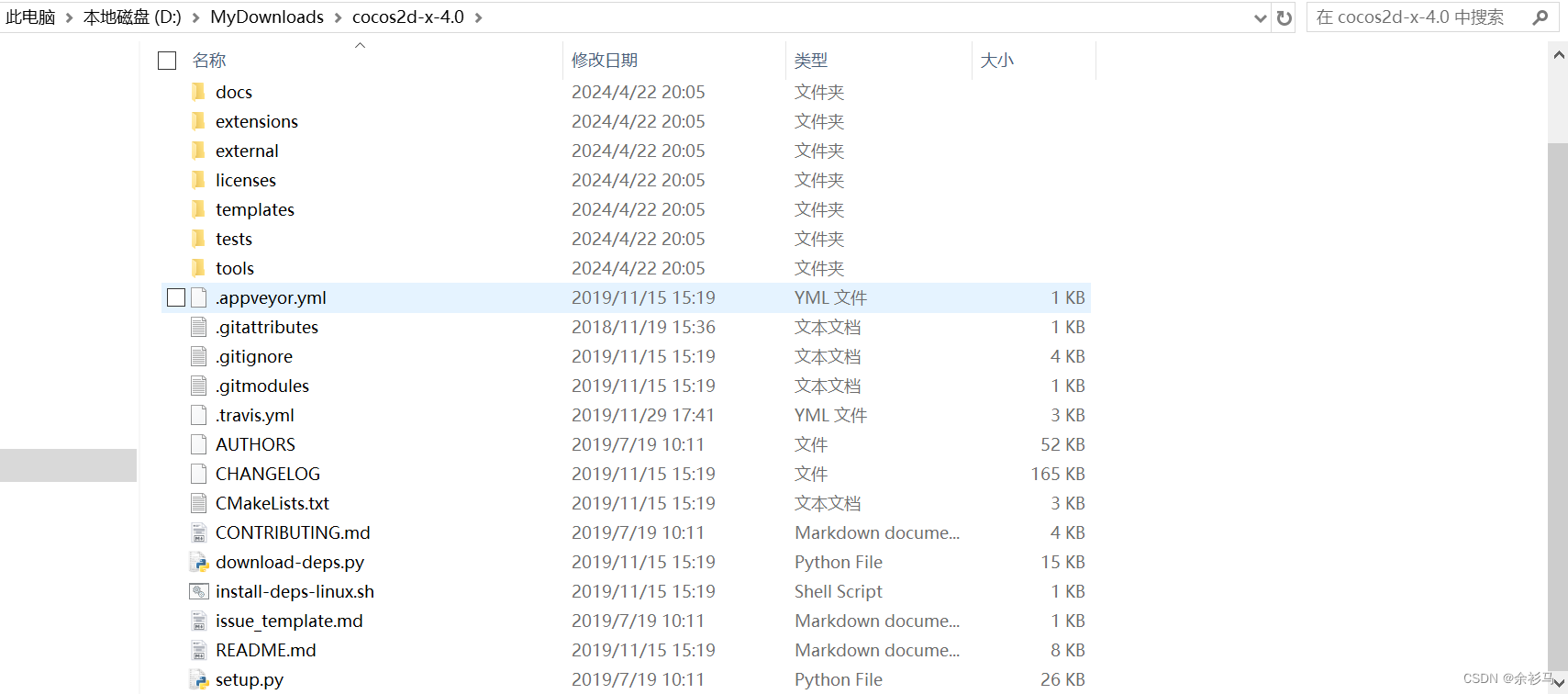Click the Shell Script type cell
Screen dimensions: 1568x694
(839, 591)
